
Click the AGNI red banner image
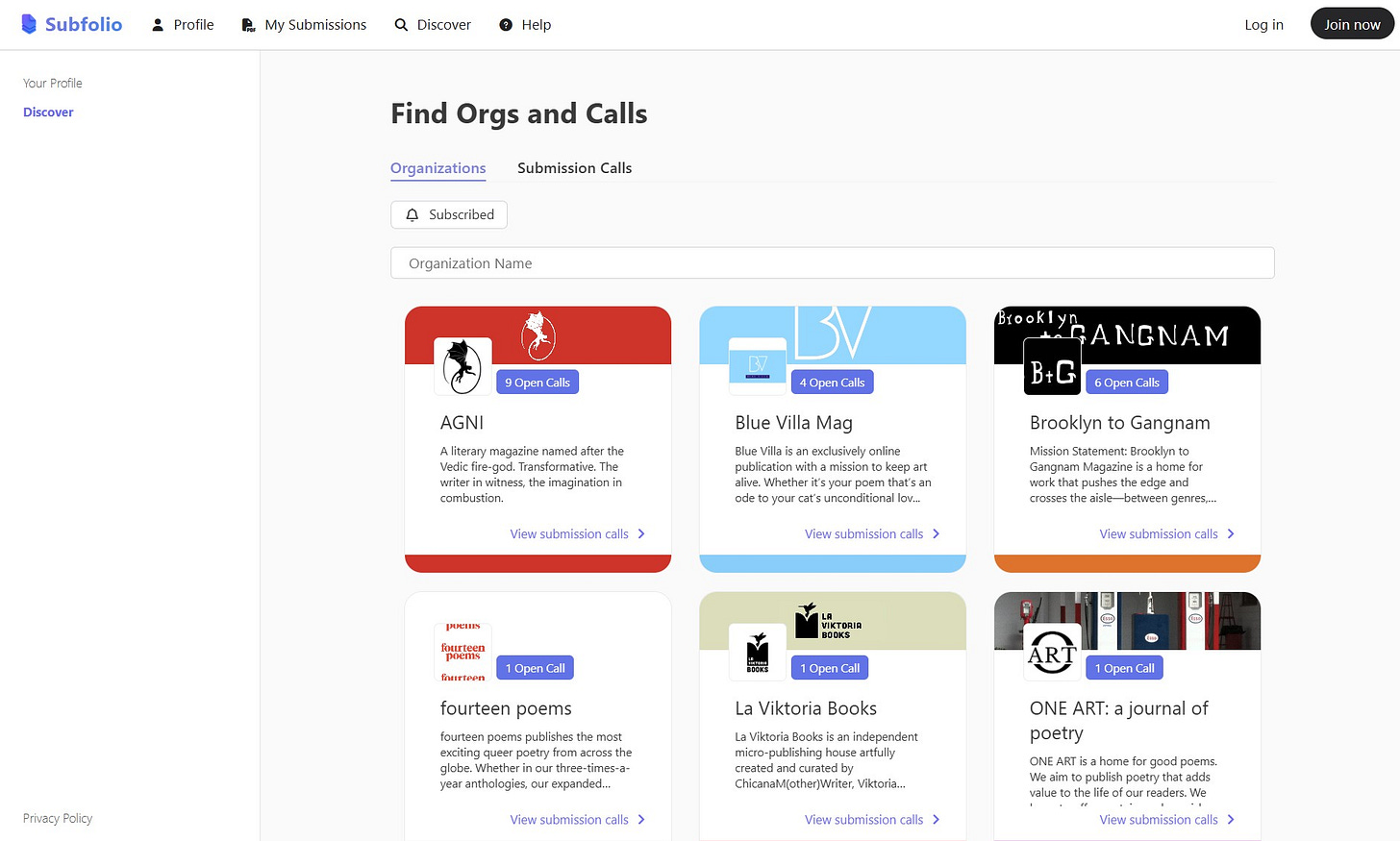click(538, 334)
